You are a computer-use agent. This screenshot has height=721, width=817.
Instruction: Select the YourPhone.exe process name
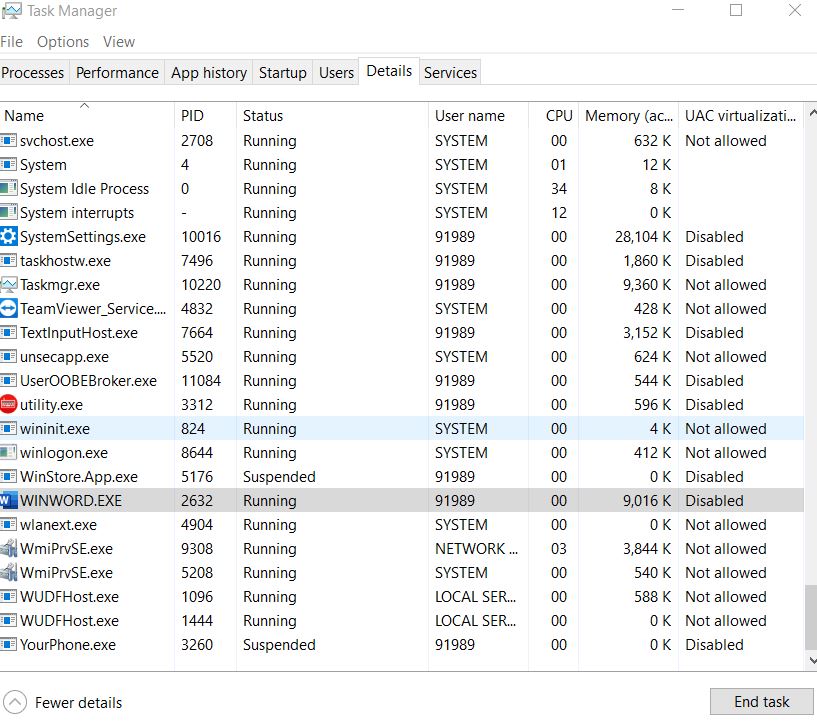tap(68, 644)
